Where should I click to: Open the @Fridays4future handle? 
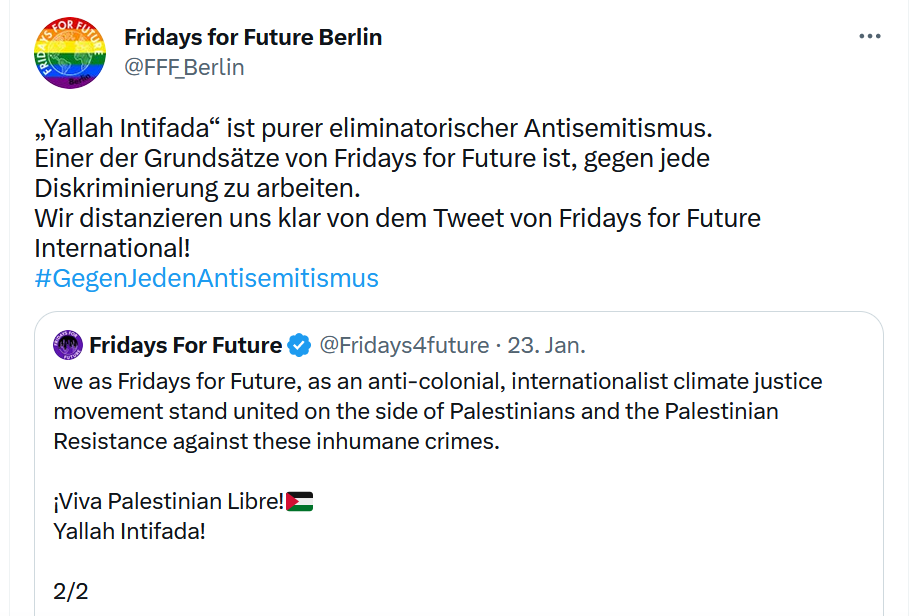pos(403,346)
